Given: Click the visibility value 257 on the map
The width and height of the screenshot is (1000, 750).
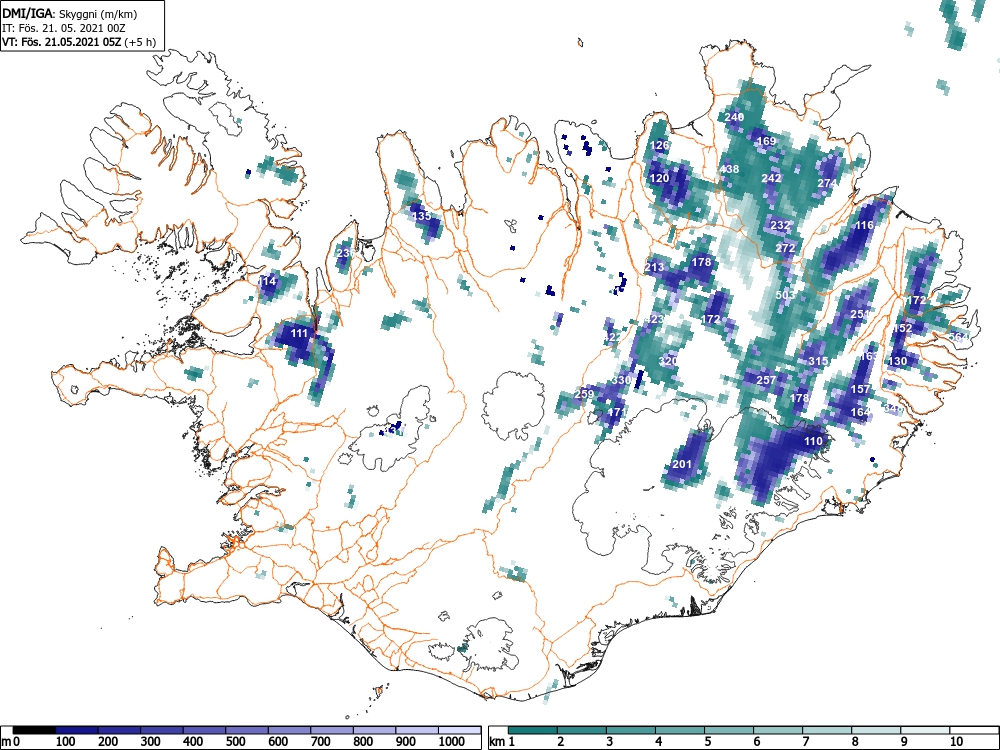Looking at the screenshot, I should [767, 380].
